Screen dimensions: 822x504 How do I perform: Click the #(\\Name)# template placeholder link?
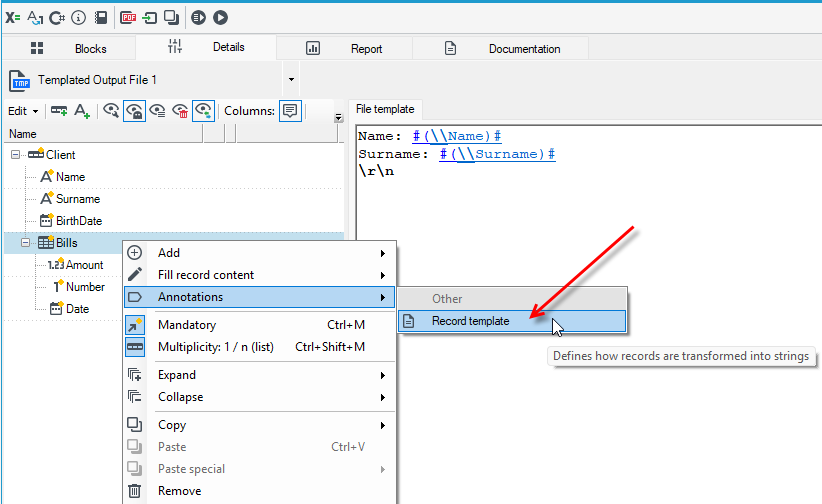click(x=457, y=136)
